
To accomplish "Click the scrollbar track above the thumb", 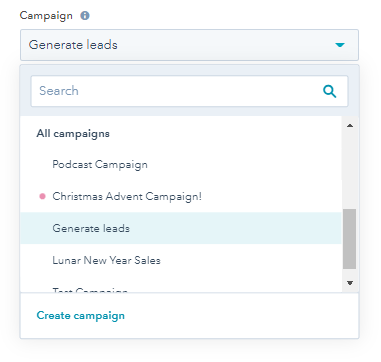I will click(350, 170).
